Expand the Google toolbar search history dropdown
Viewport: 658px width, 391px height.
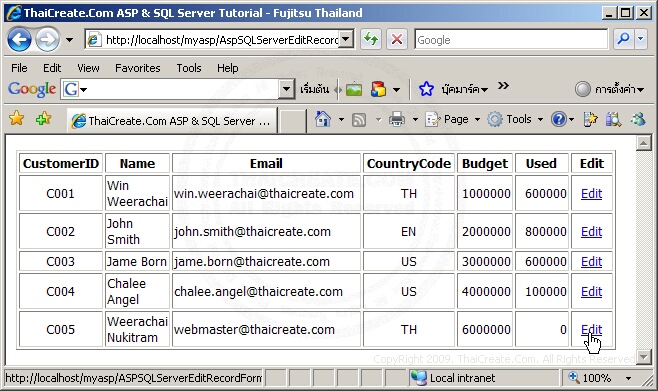tap(286, 89)
